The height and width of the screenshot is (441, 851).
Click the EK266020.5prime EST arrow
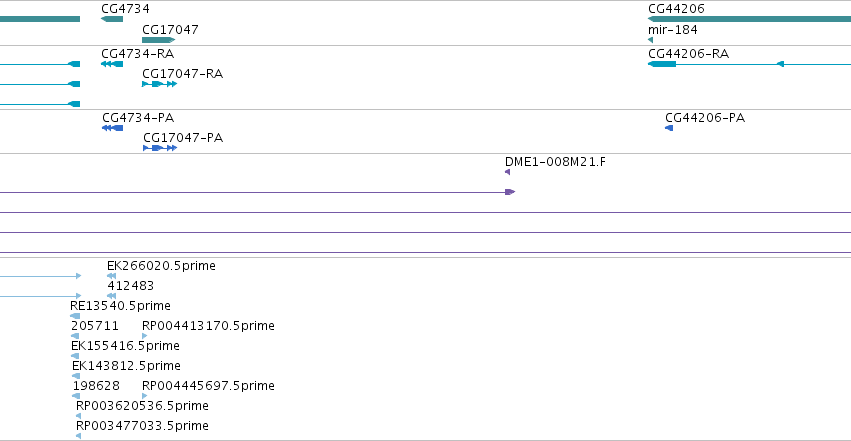[x=111, y=276]
